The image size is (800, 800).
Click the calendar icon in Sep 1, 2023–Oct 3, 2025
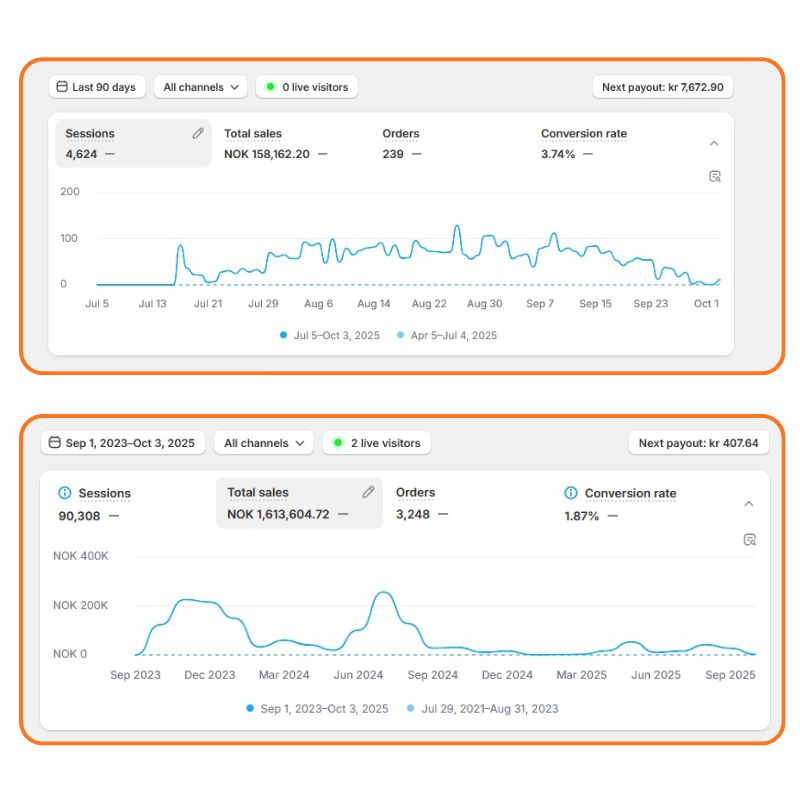[x=54, y=443]
